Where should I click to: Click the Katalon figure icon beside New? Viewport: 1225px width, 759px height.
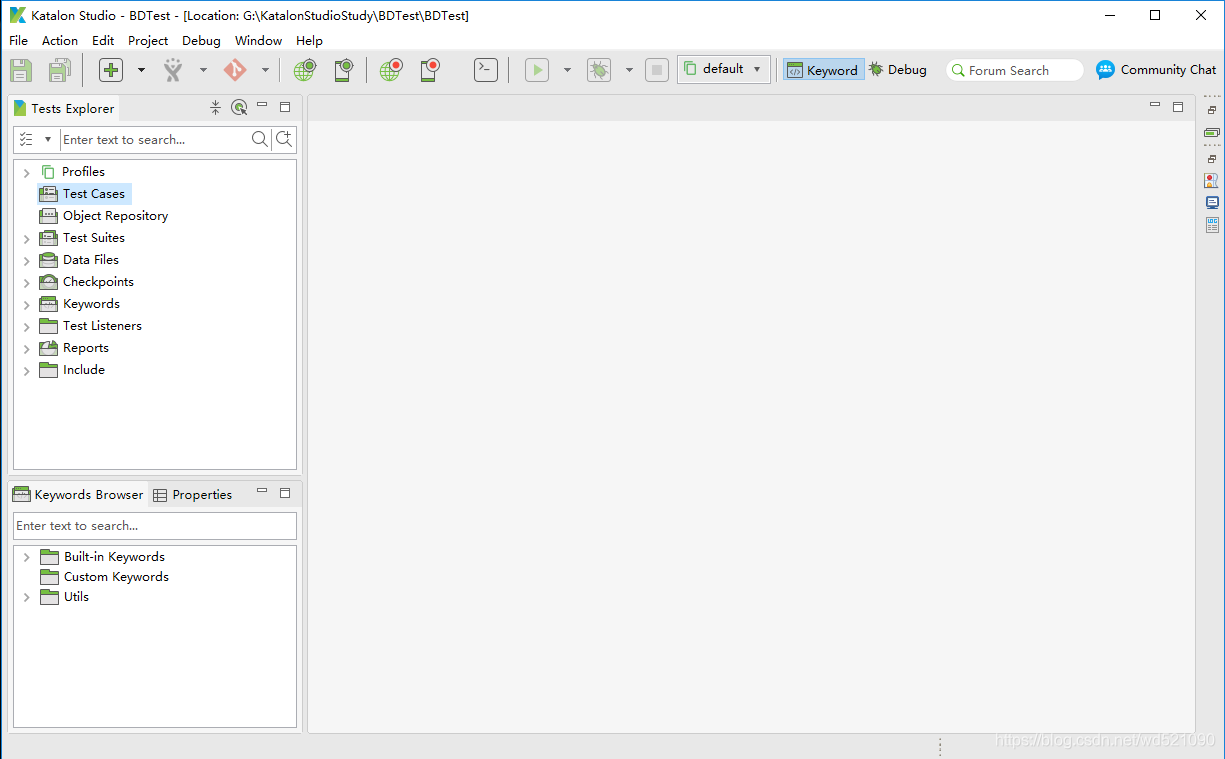click(173, 70)
